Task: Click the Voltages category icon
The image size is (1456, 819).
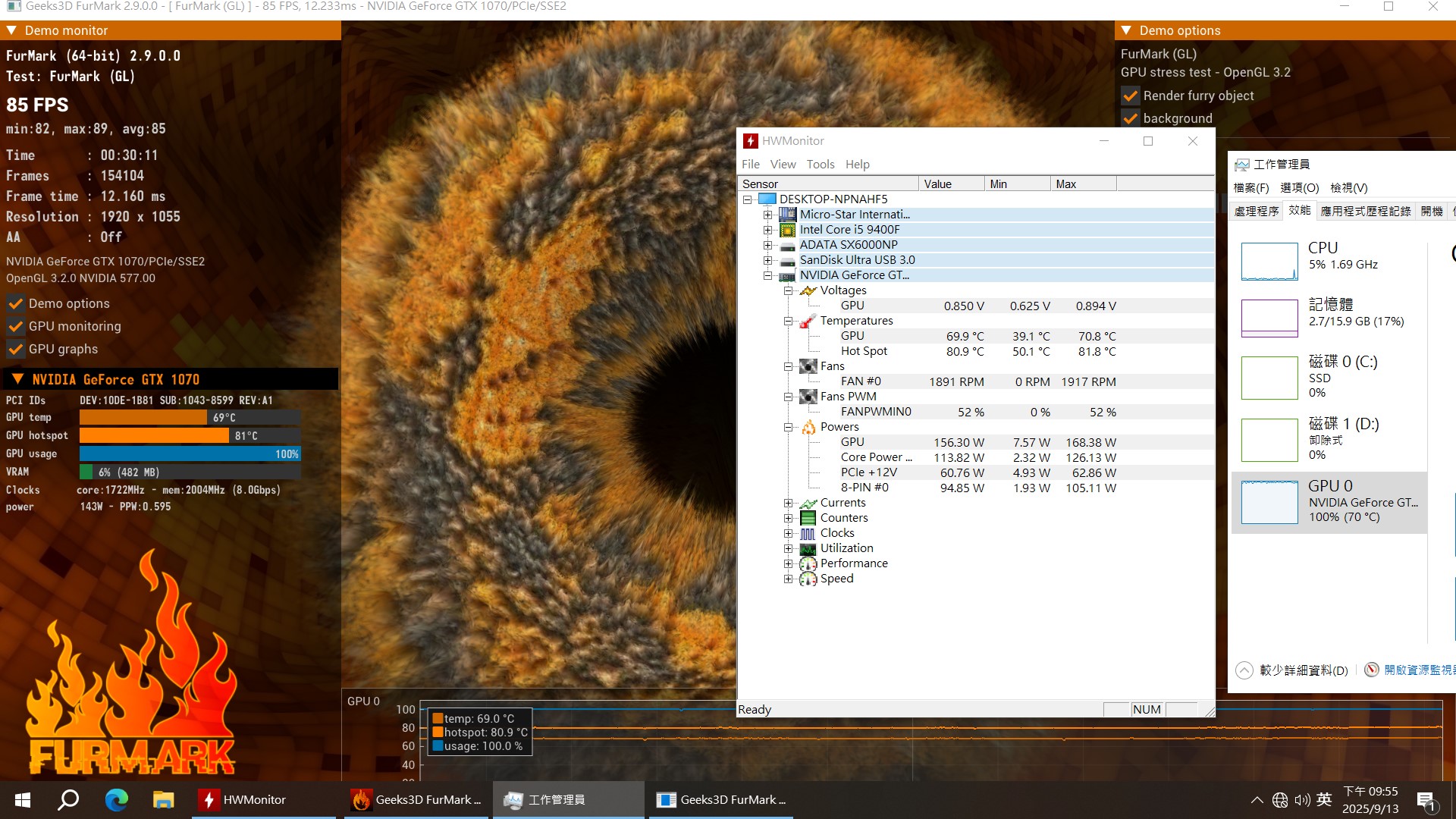Action: click(808, 290)
